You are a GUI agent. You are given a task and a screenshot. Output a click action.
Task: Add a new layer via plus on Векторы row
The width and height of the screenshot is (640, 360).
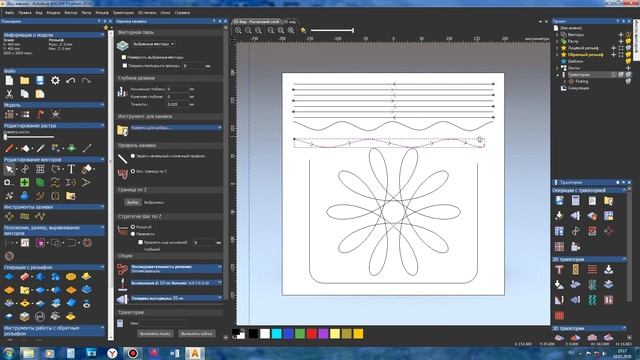pos(621,35)
